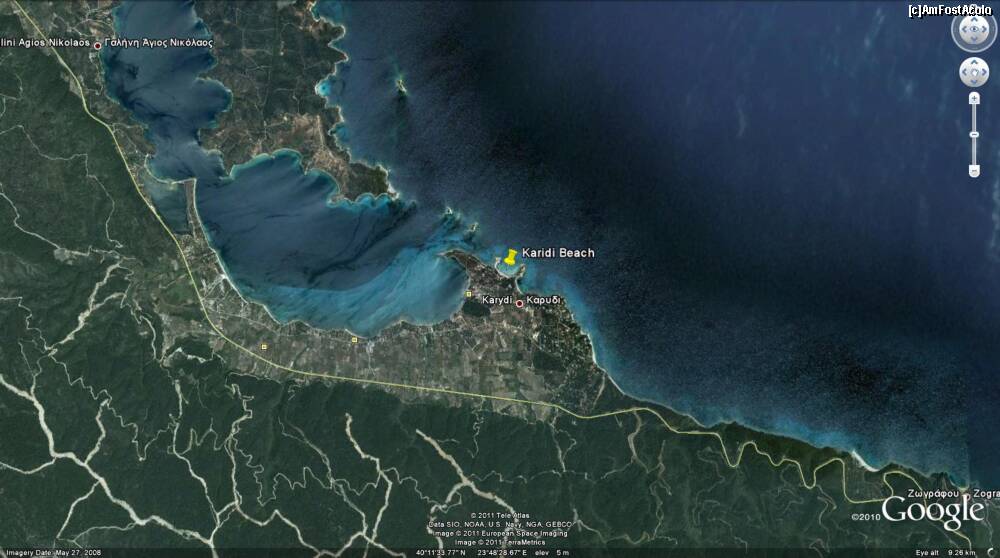Click the Karidi Beach placemark label
The height and width of the screenshot is (558, 1000).
click(558, 253)
